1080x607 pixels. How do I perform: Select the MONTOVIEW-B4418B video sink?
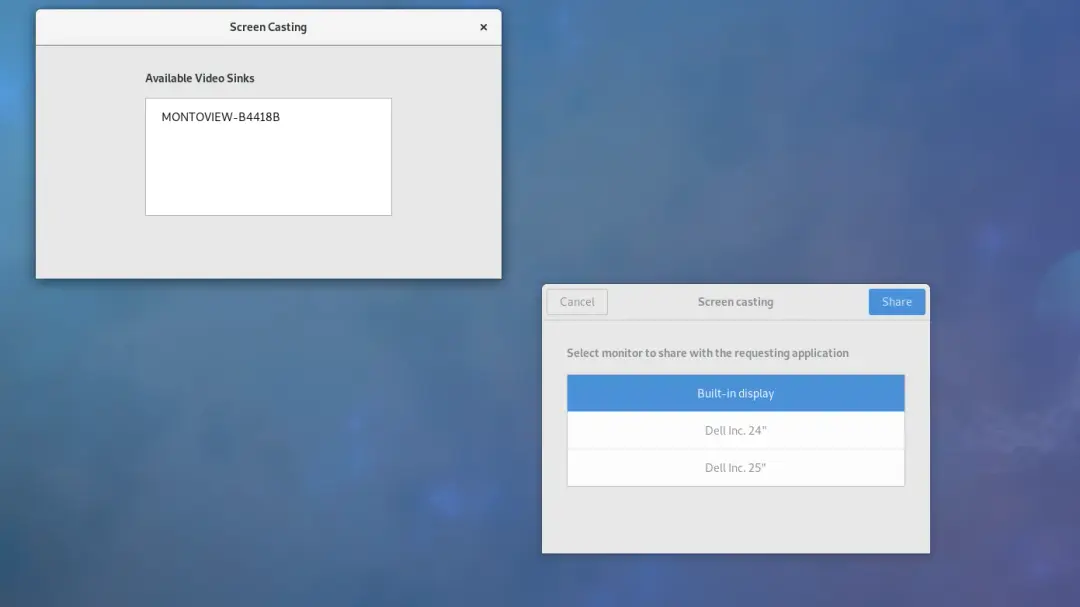click(x=221, y=116)
